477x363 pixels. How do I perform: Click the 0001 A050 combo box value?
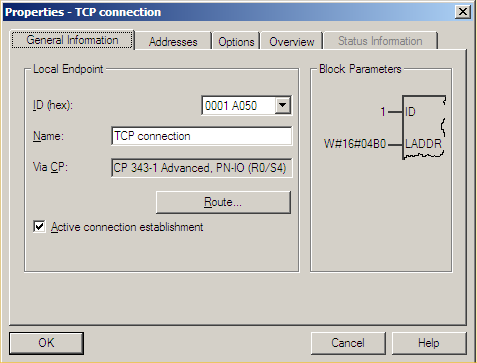coord(238,106)
